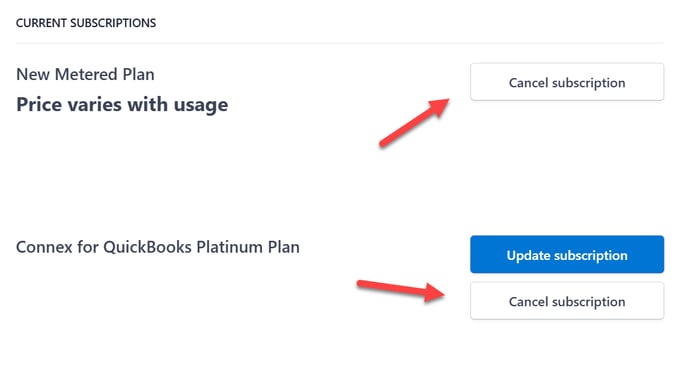
Task: Click the word SUBSCRIPTIONS in the header
Action: (x=113, y=23)
